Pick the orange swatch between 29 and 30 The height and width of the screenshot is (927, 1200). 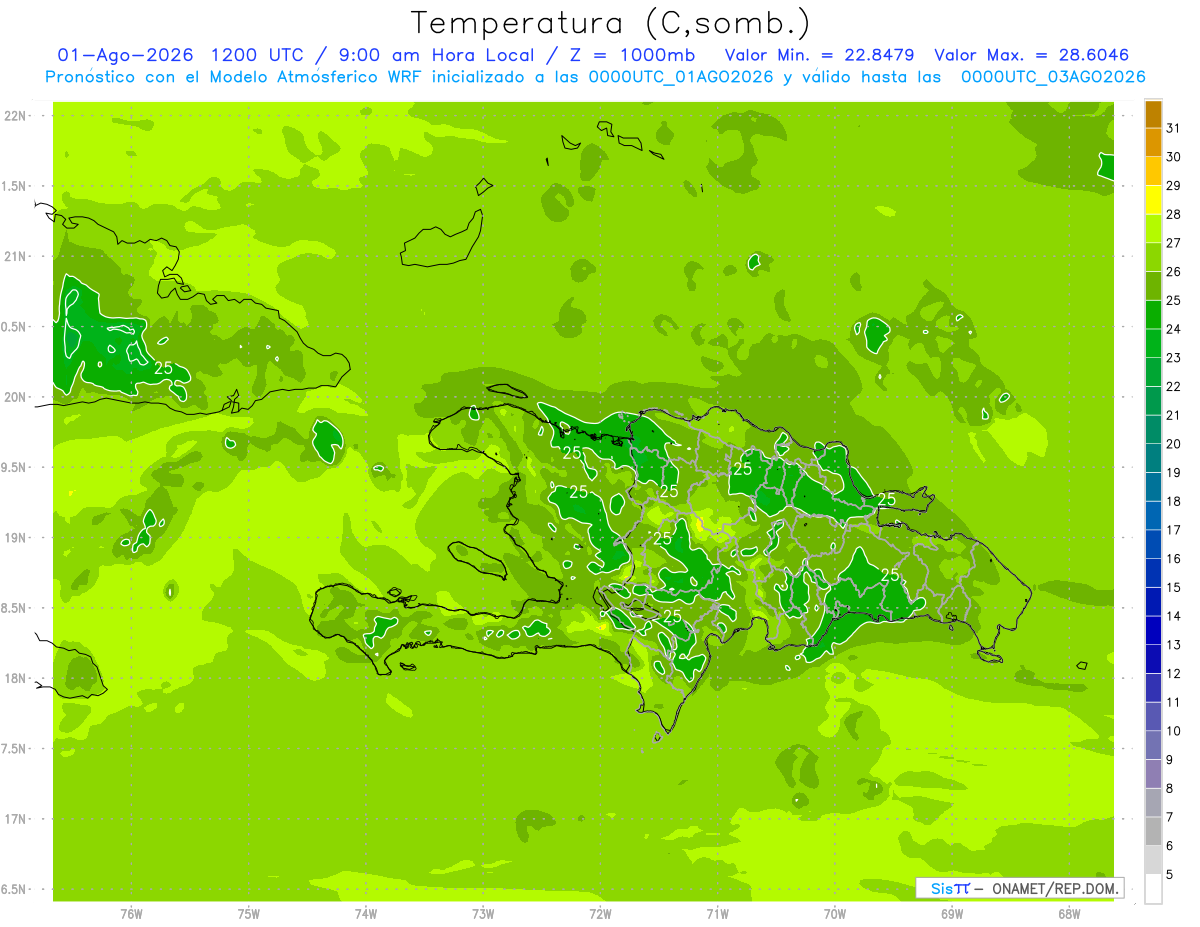point(1153,171)
